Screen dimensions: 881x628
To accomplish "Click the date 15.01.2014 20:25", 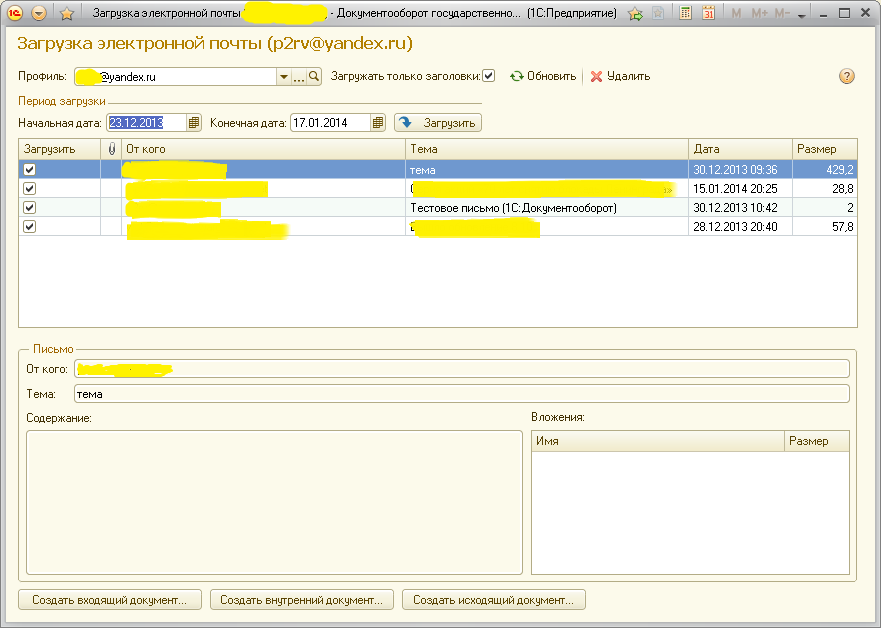I will (735, 189).
